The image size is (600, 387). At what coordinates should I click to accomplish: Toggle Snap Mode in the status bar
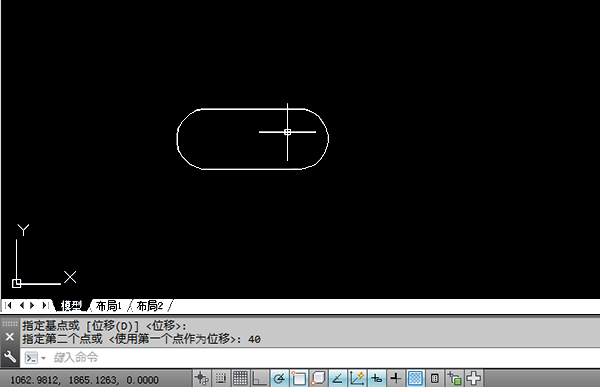click(x=220, y=379)
